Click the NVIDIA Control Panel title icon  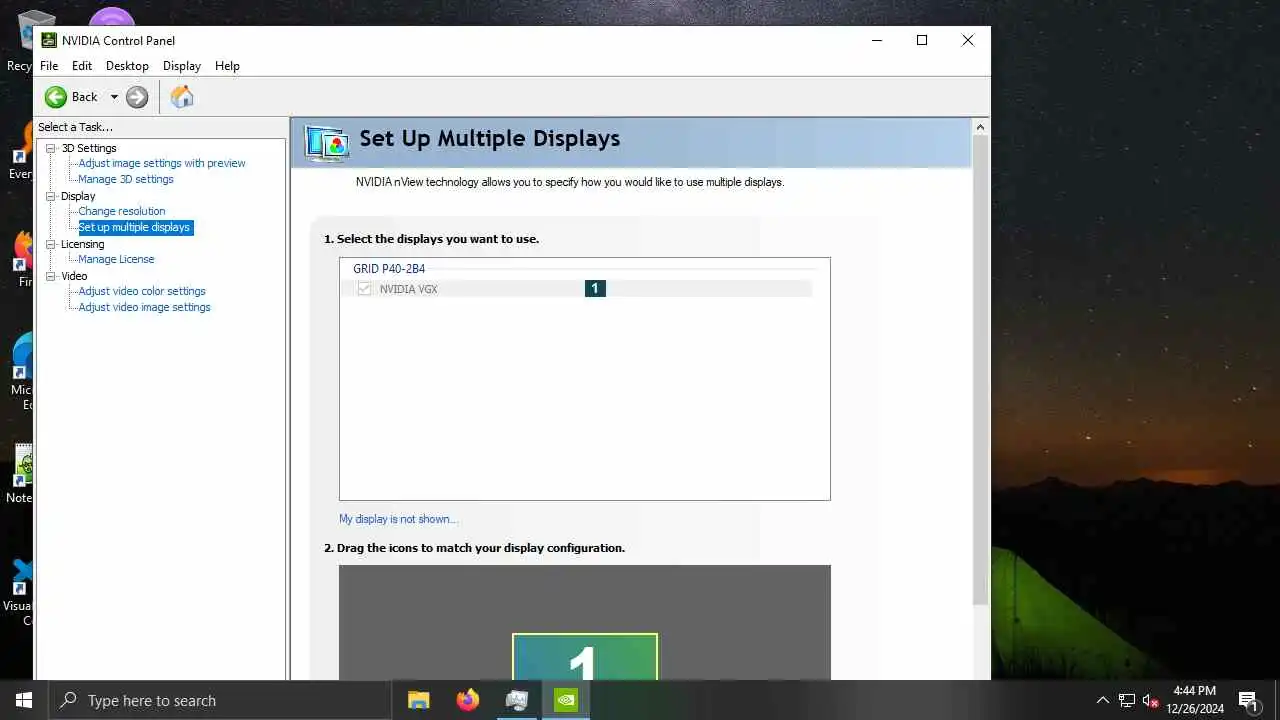coord(49,40)
